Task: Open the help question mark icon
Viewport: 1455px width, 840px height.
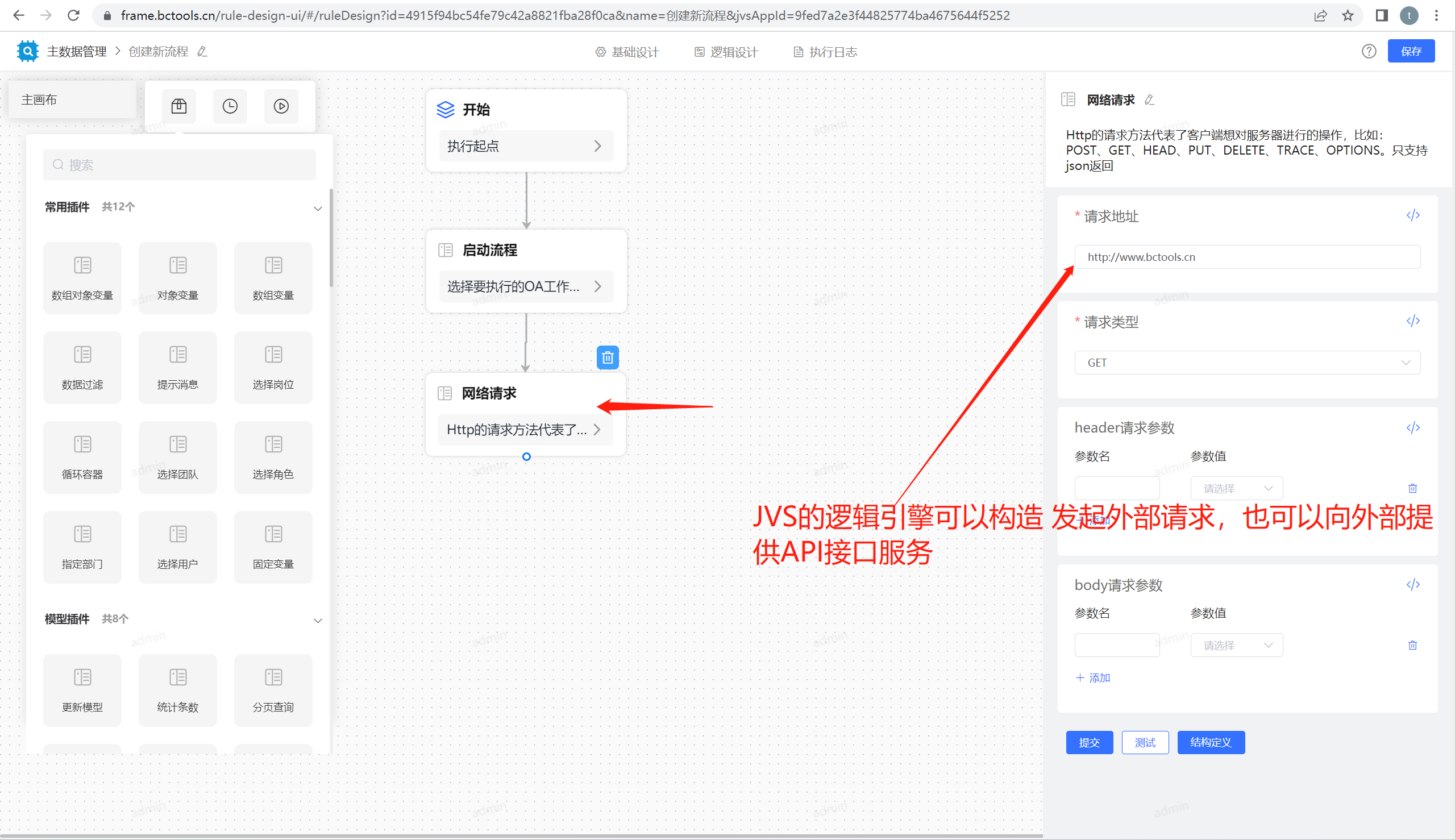Action: click(x=1369, y=51)
